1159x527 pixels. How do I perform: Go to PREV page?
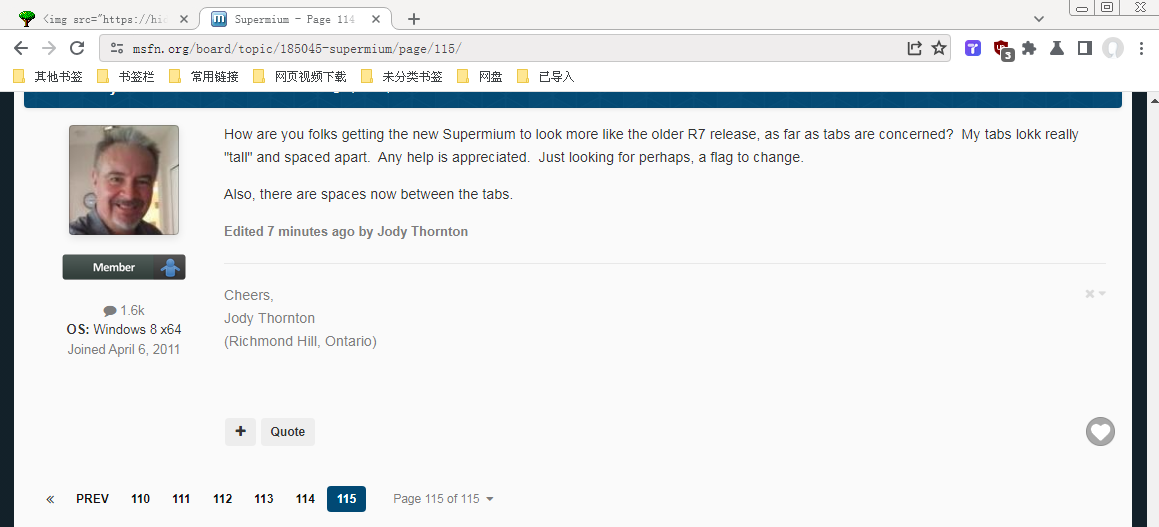coord(92,499)
